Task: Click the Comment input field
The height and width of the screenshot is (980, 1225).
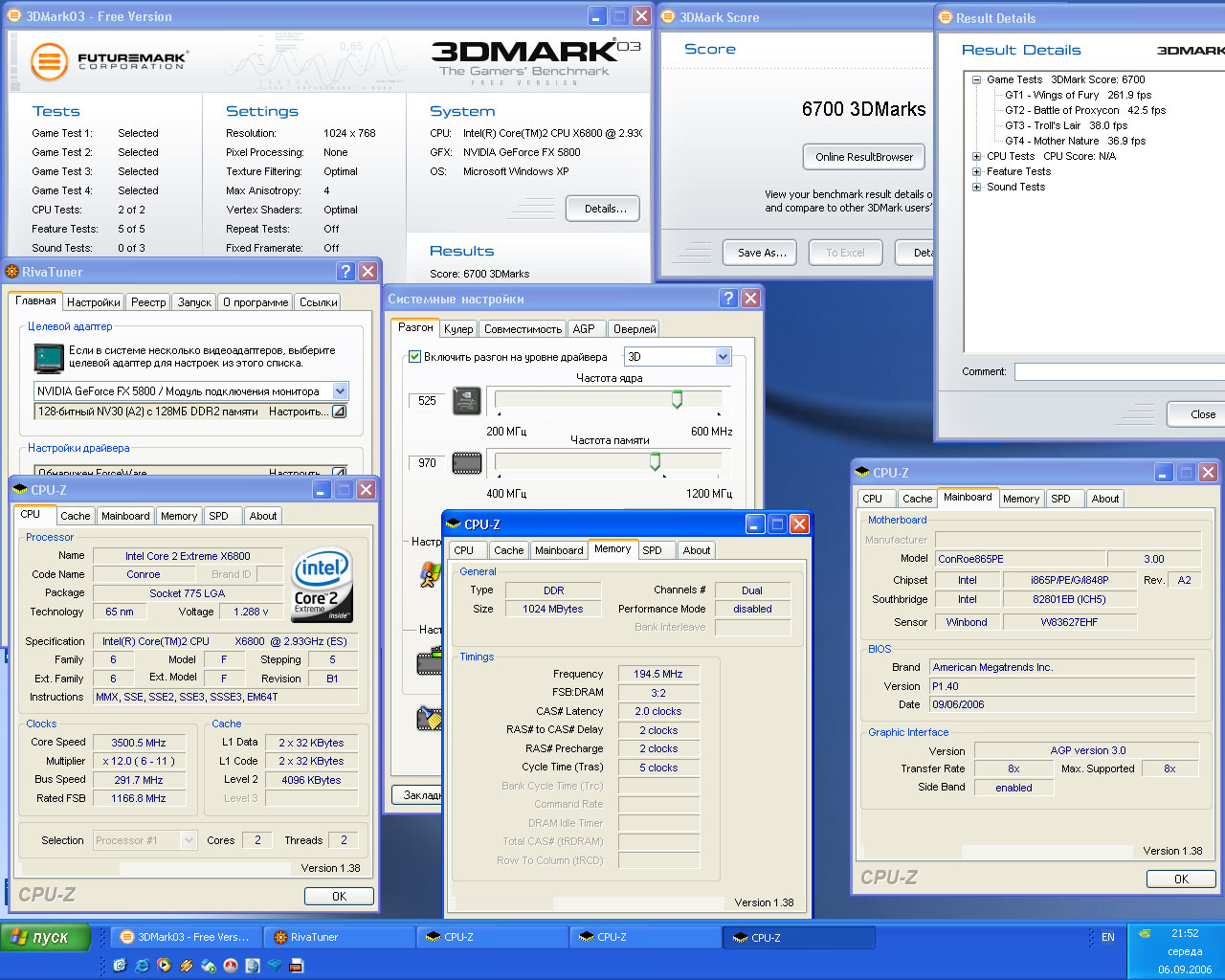Action: pyautogui.click(x=1120, y=371)
